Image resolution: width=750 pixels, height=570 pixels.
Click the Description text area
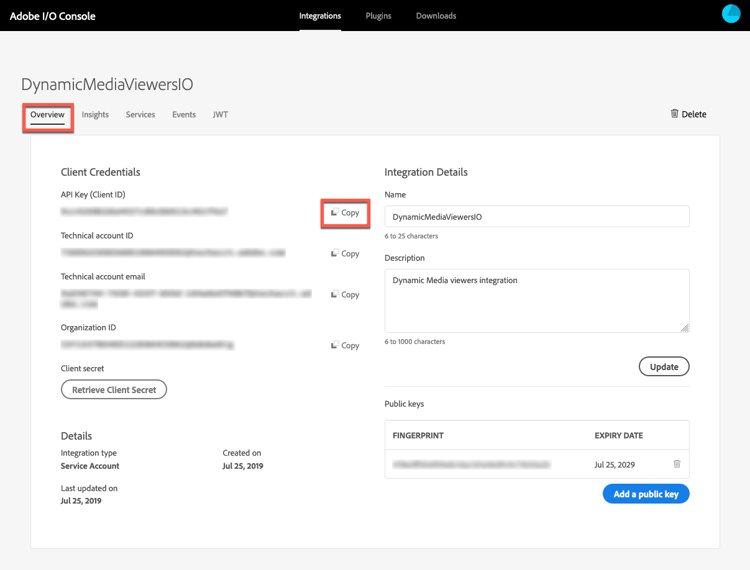537,301
